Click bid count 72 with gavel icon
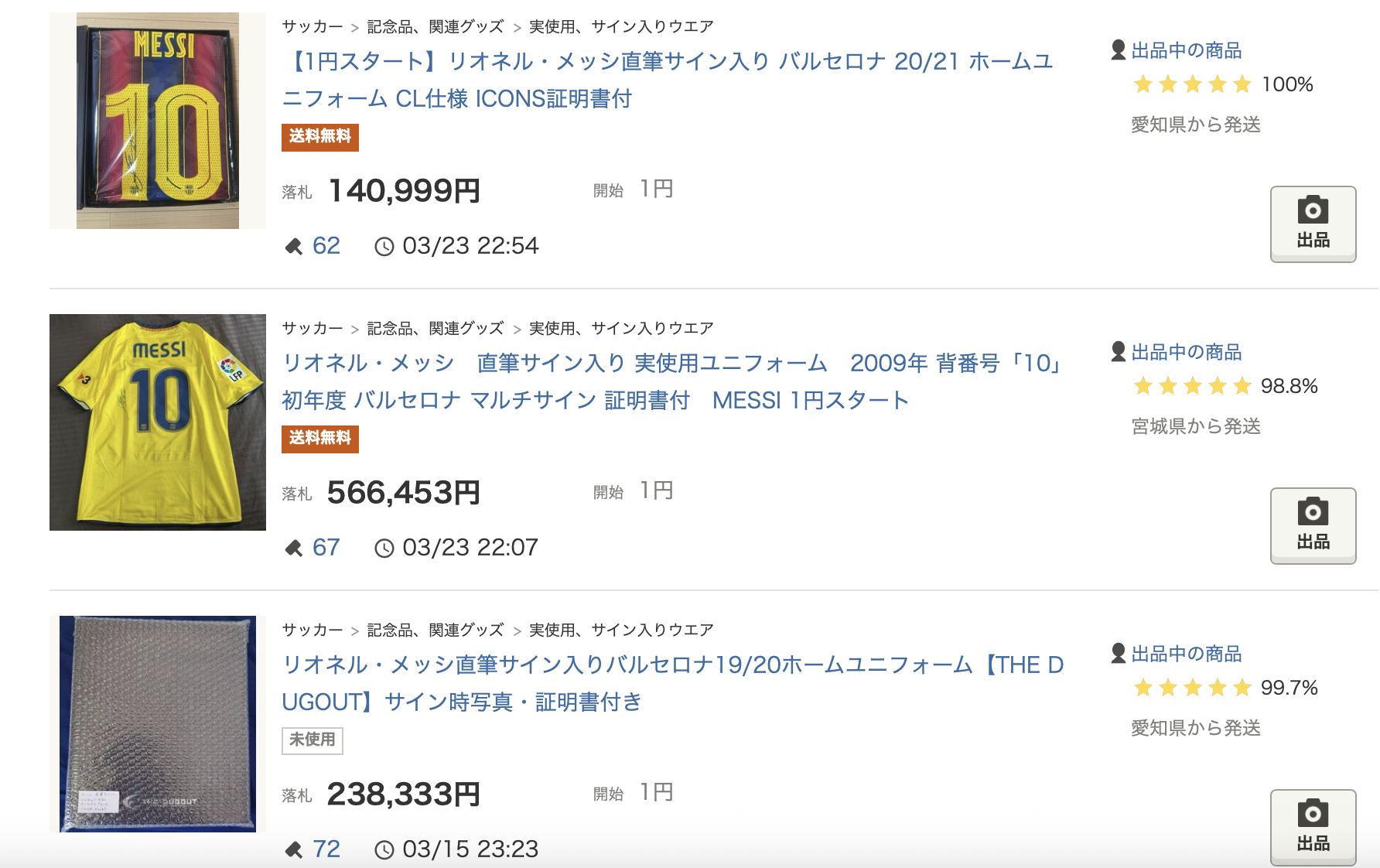This screenshot has height=868, width=1380. pos(313,849)
